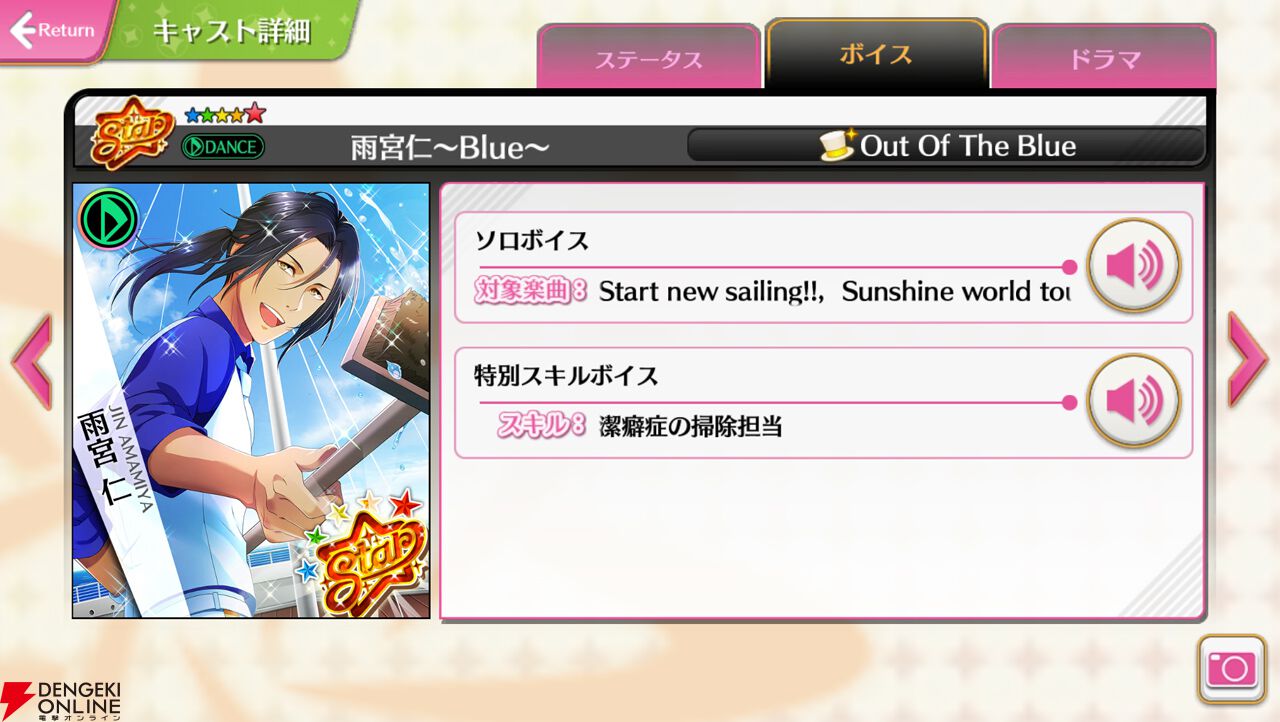Go to previous cast with left arrow
Image resolution: width=1280 pixels, height=722 pixels.
pos(31,360)
